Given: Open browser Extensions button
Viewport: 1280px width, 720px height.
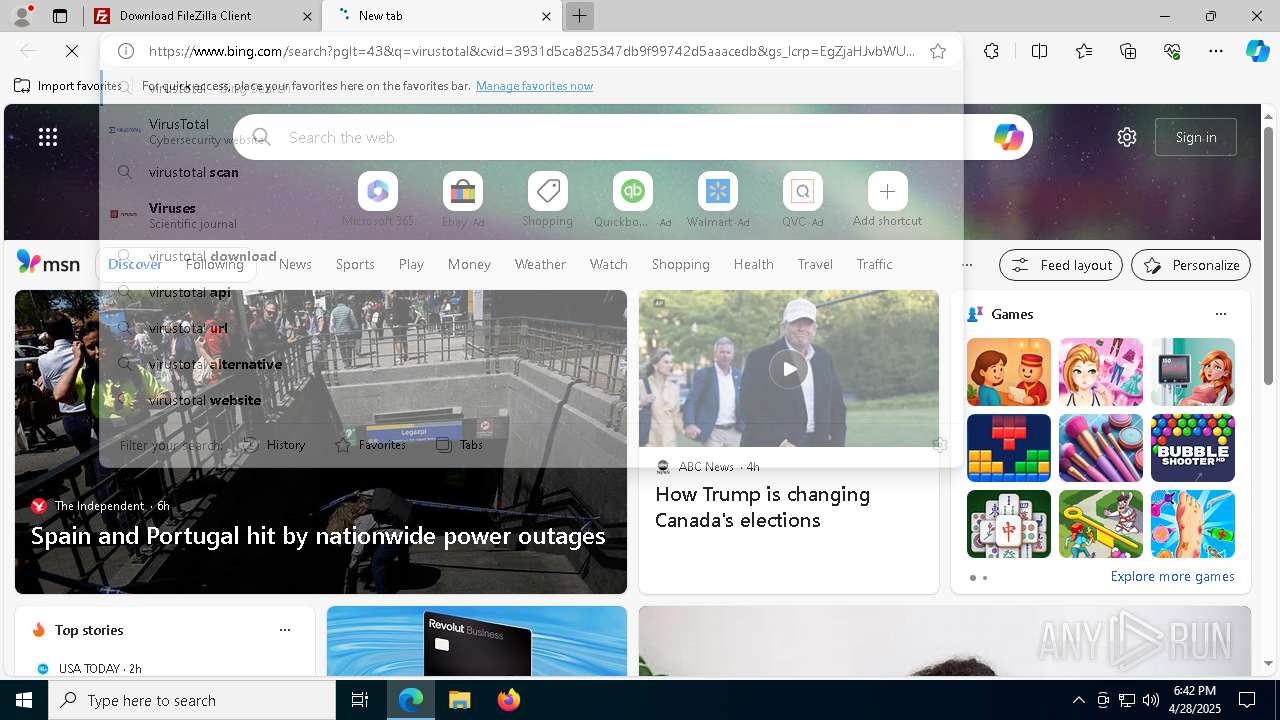Looking at the screenshot, I should coord(991,51).
